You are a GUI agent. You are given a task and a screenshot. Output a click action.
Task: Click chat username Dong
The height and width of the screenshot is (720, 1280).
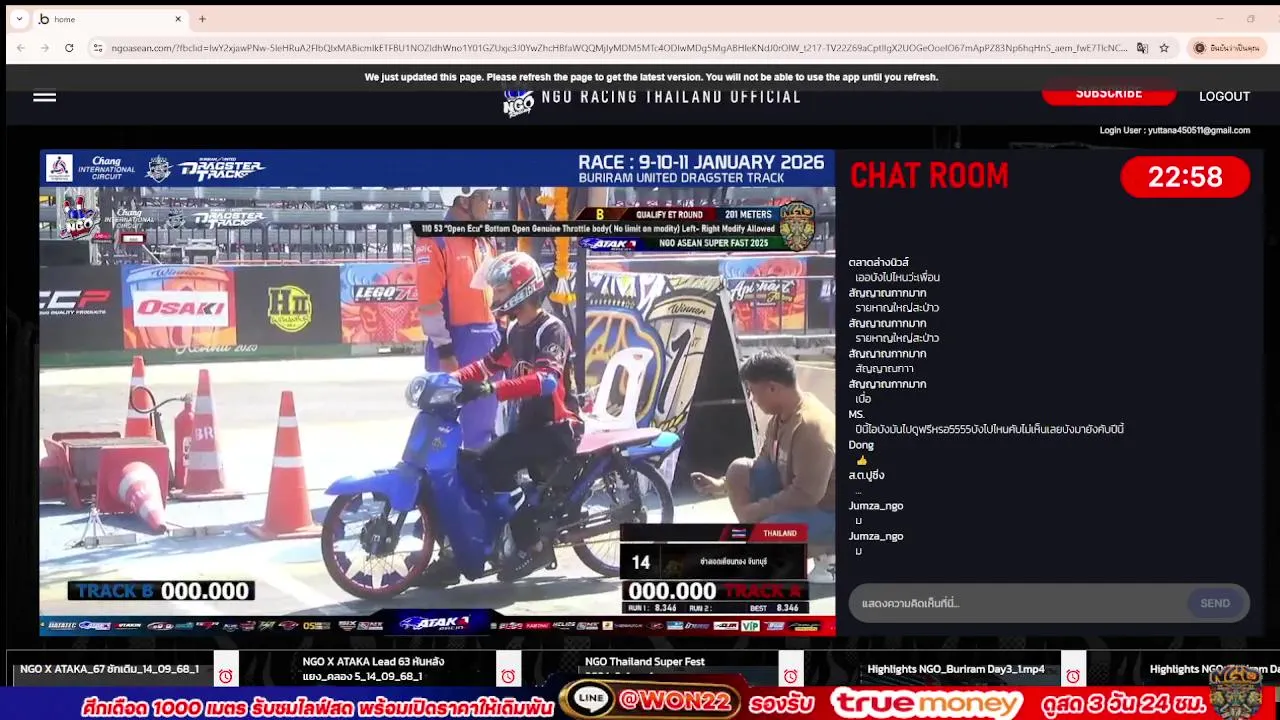pos(861,445)
